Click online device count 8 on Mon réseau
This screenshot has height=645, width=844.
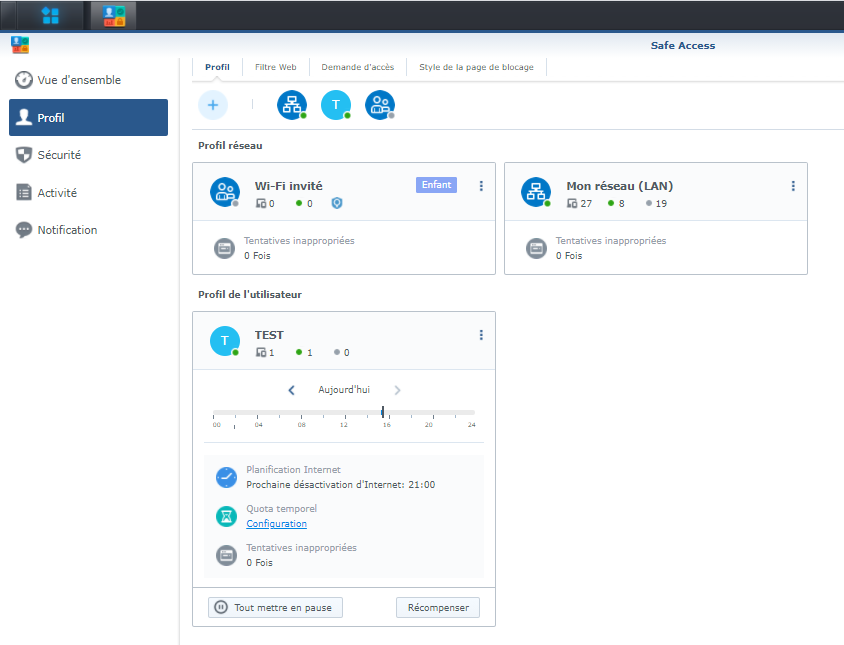pyautogui.click(x=616, y=204)
